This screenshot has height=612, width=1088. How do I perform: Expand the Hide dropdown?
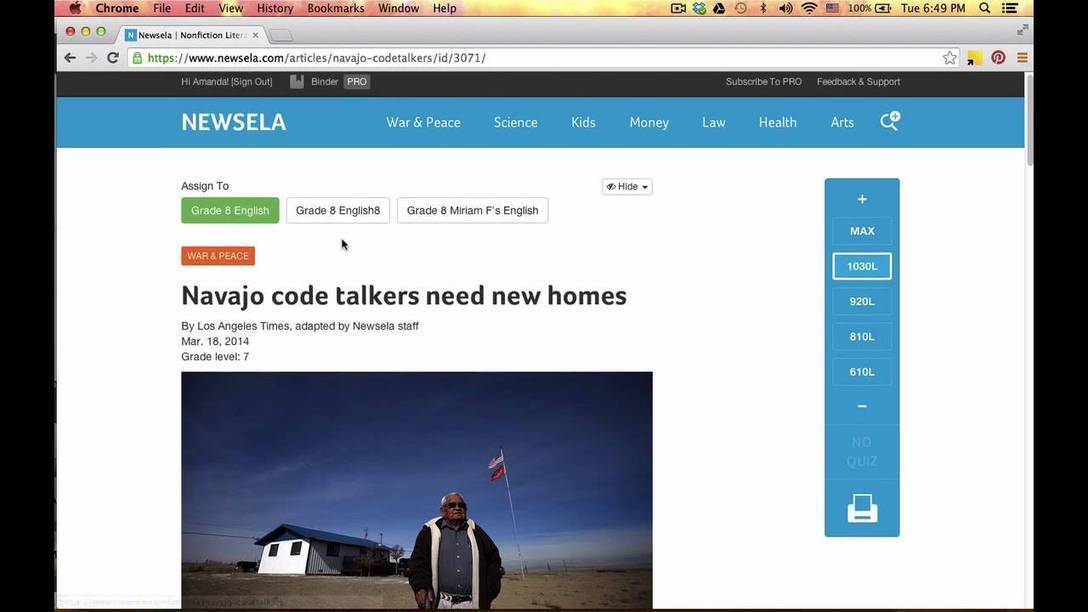627,187
